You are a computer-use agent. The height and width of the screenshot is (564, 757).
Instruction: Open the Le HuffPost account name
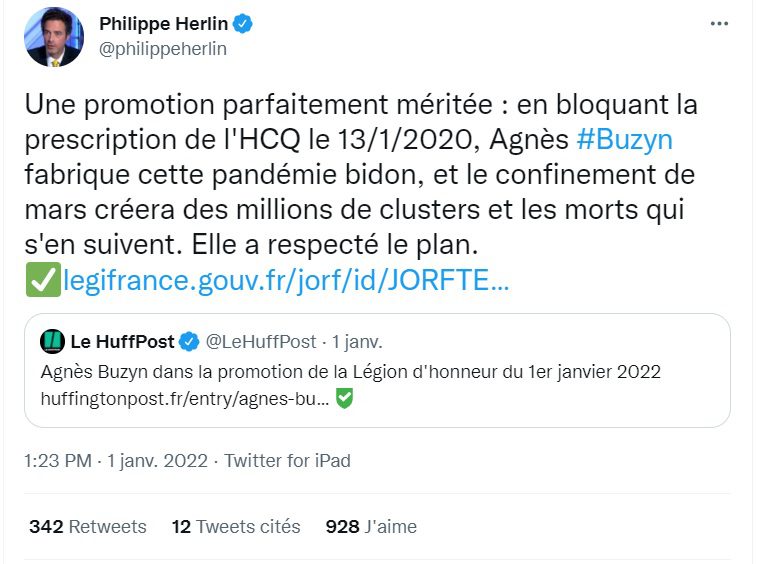(122, 341)
